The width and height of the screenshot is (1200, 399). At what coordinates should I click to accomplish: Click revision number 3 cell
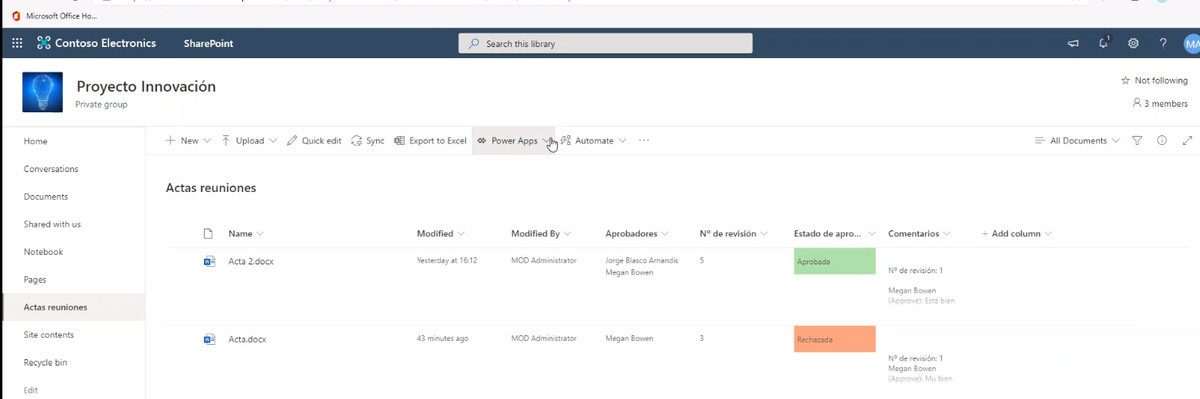point(702,338)
